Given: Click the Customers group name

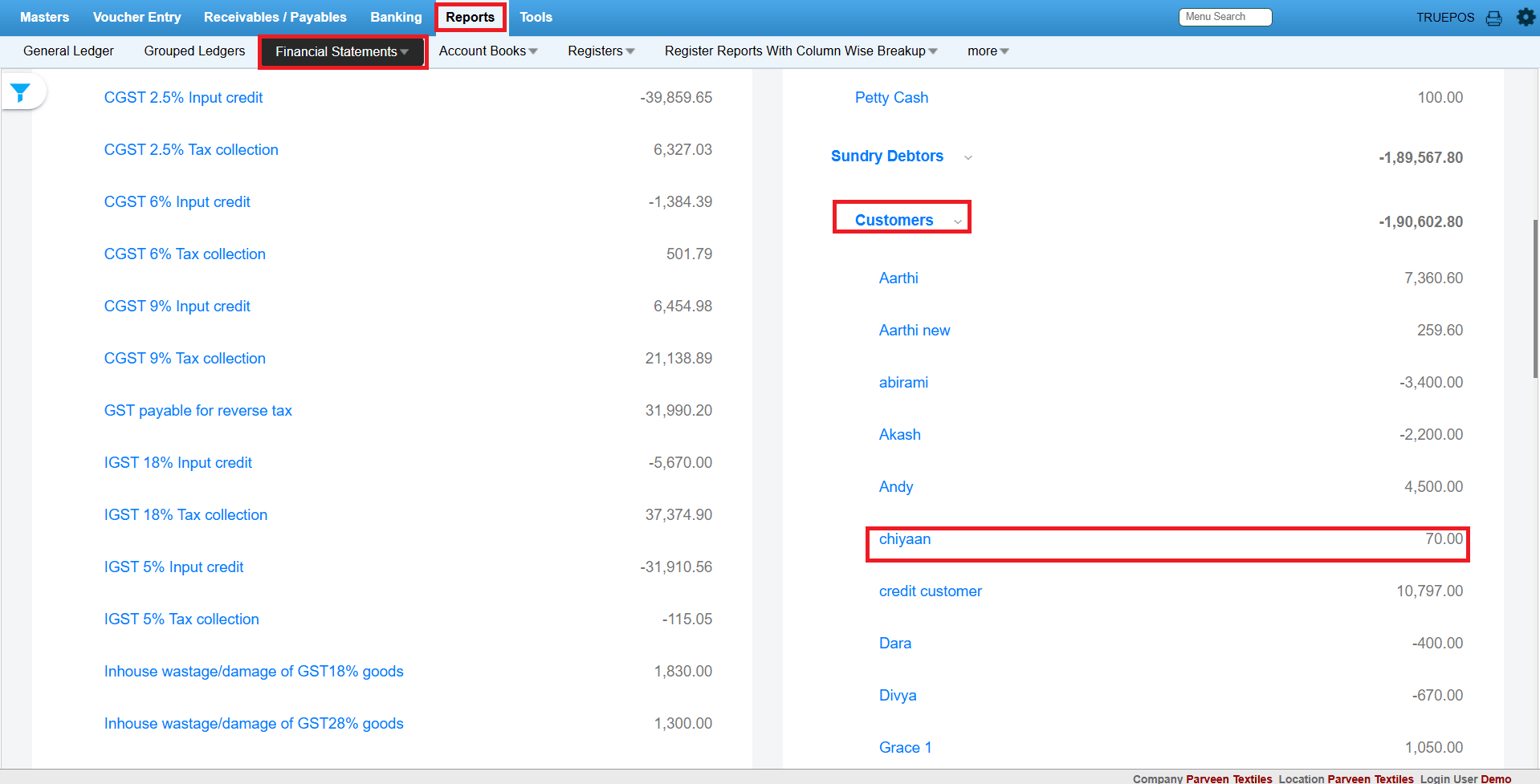Looking at the screenshot, I should click(x=894, y=221).
